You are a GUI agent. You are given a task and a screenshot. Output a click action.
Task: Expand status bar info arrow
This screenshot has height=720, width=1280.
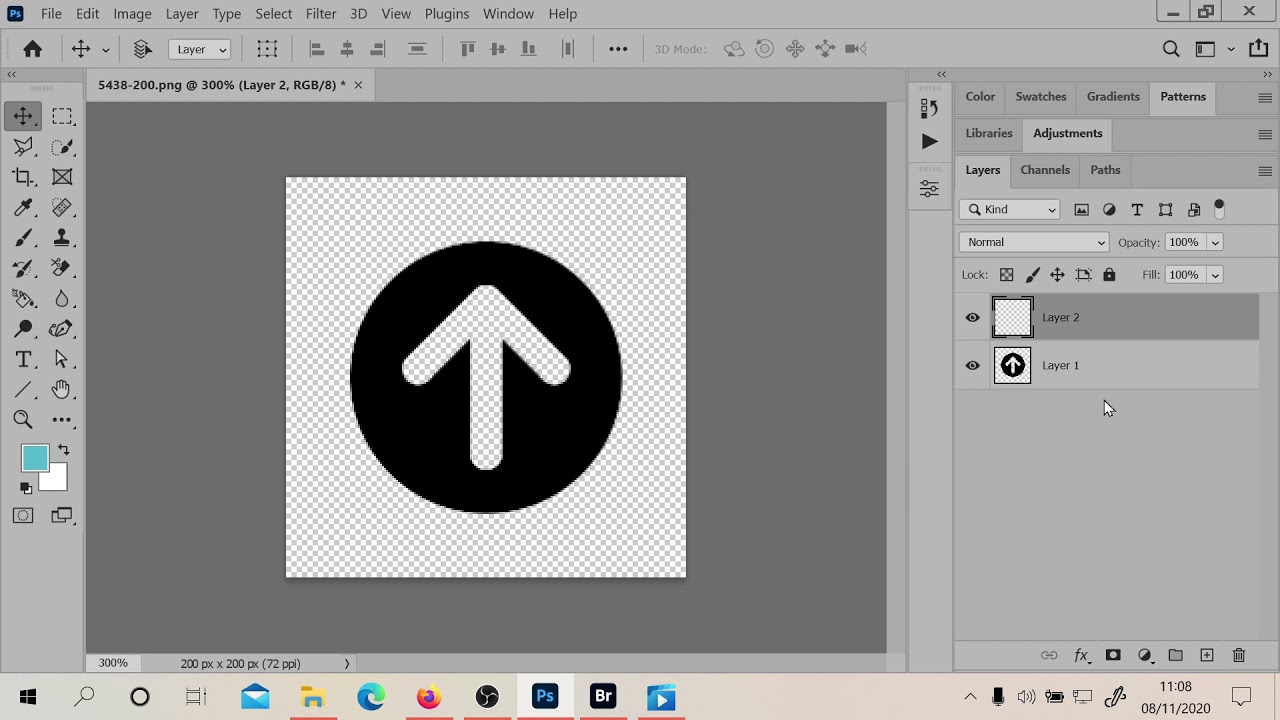[347, 664]
